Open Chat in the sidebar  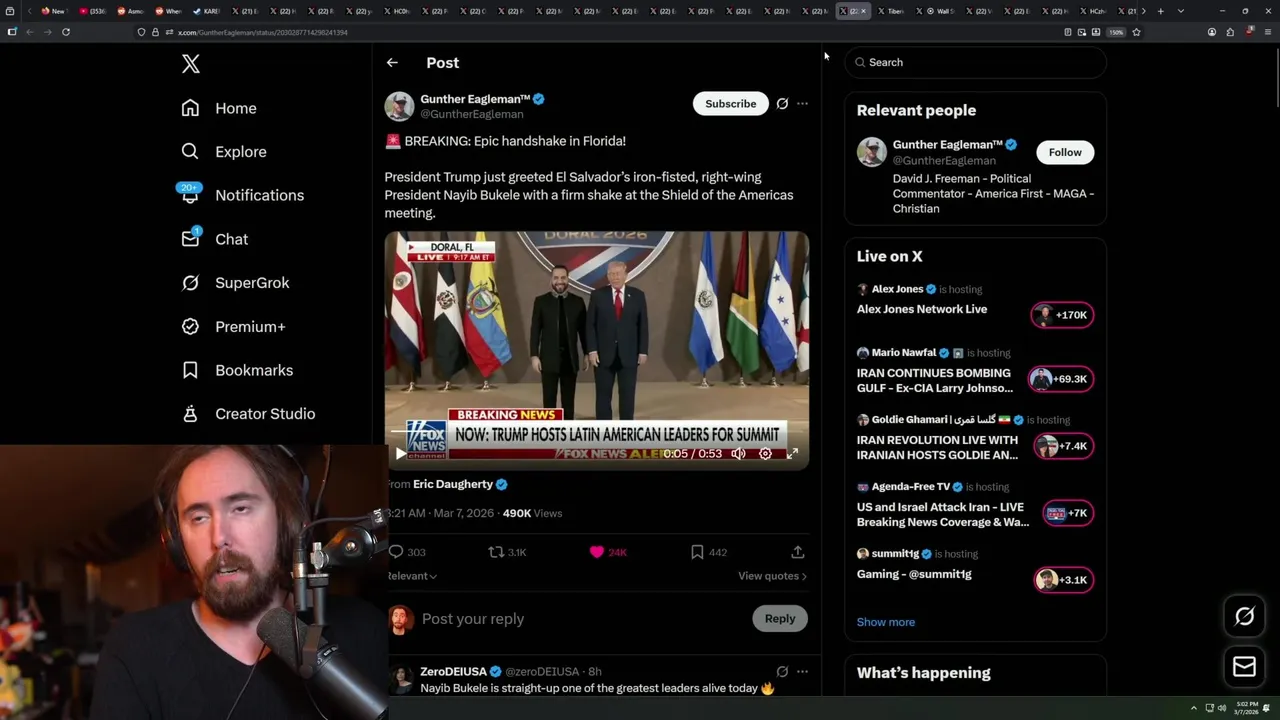point(214,239)
